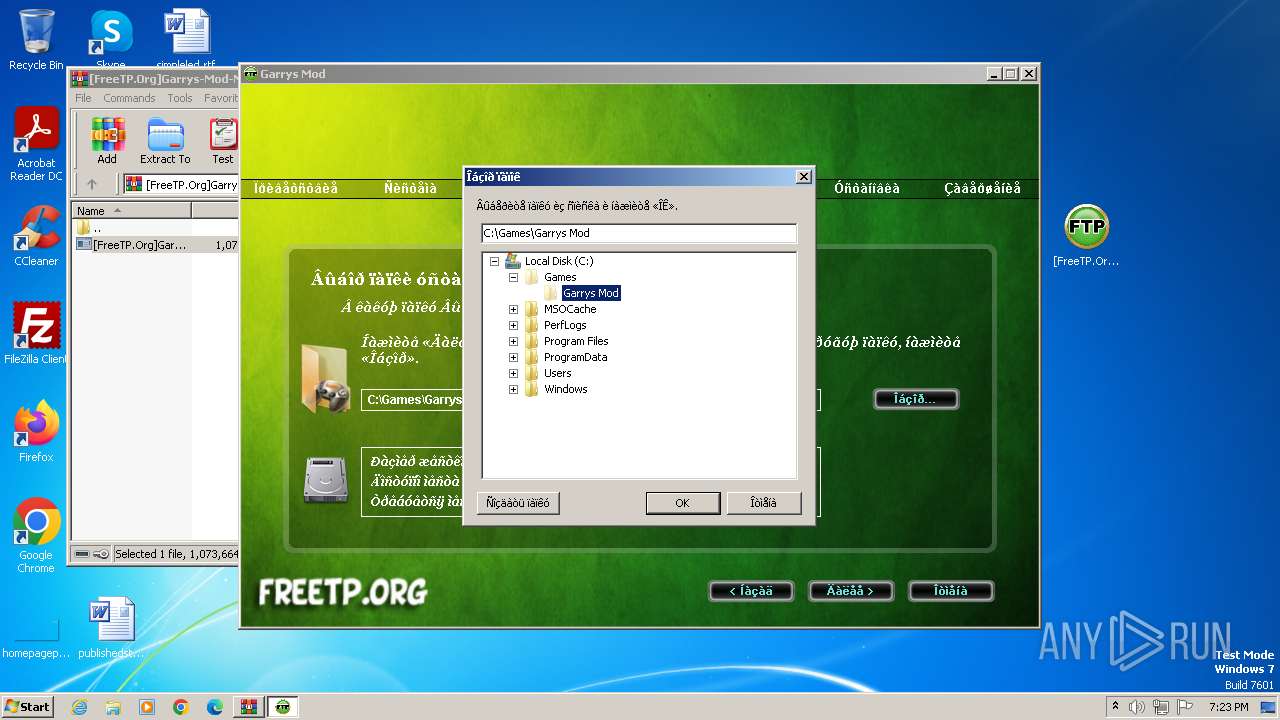The image size is (1280, 720).
Task: Launch CCleaner from the desktop
Action: (x=36, y=236)
